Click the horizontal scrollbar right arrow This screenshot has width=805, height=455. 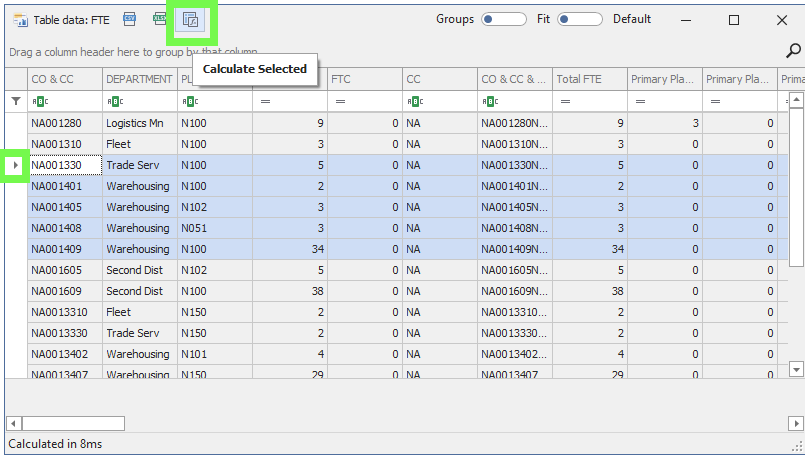(782, 423)
